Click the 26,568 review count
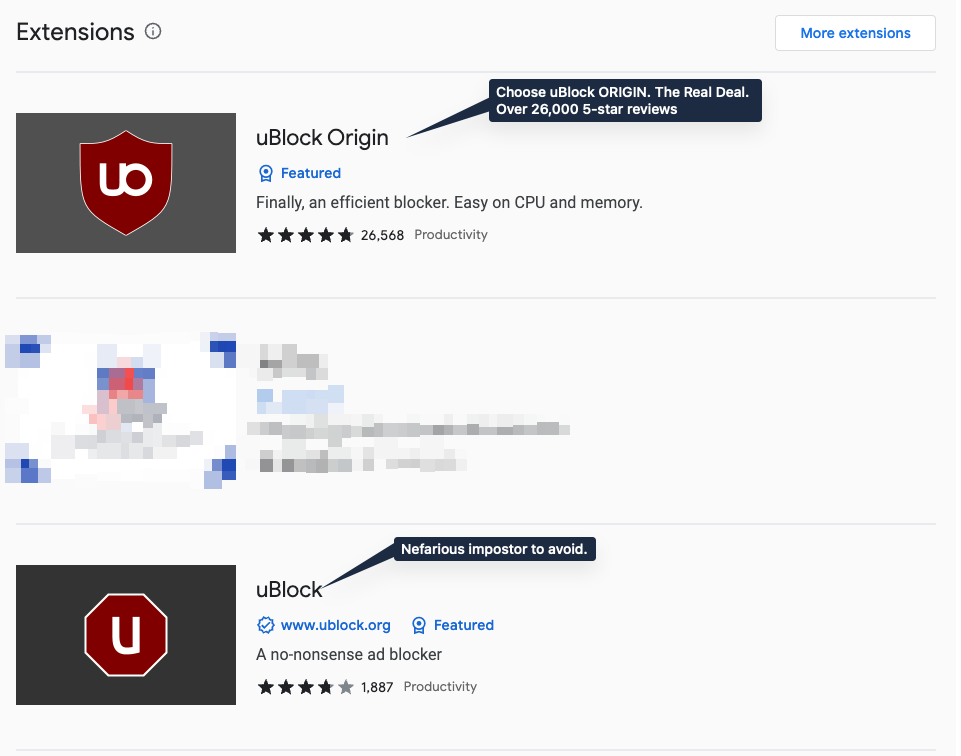Screen dimensions: 961x756 pos(382,235)
